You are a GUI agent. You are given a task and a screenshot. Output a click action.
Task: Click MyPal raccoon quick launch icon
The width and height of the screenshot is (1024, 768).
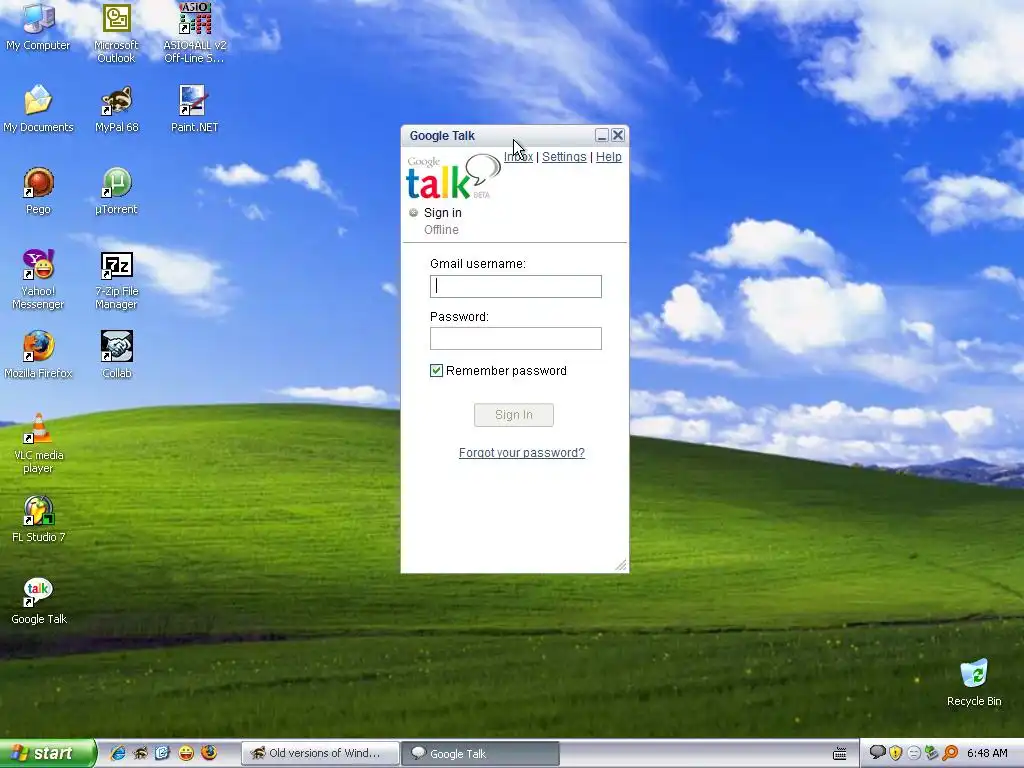pos(140,753)
